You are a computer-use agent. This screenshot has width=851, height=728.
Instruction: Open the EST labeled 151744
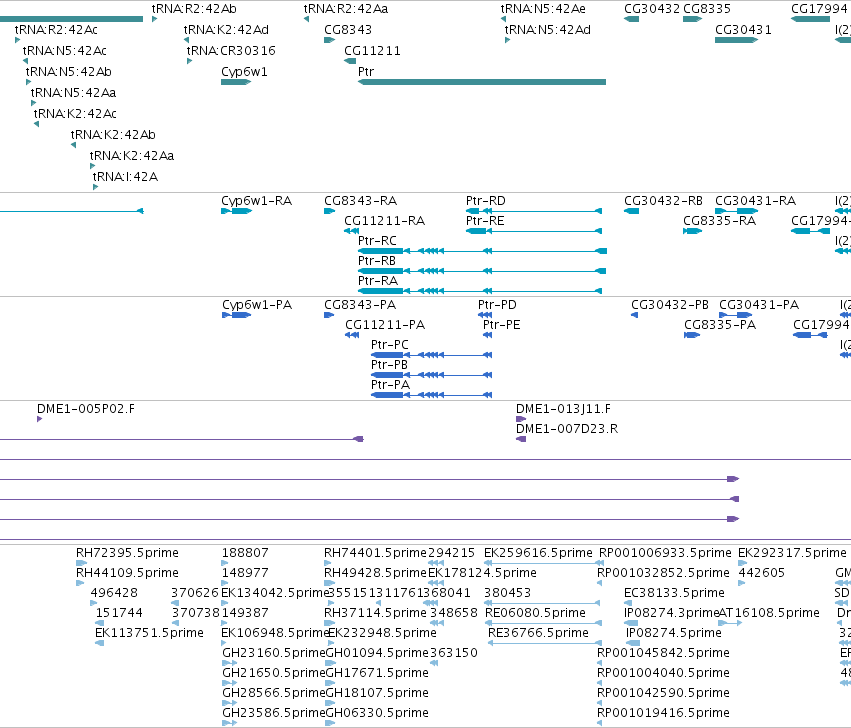(x=119, y=613)
